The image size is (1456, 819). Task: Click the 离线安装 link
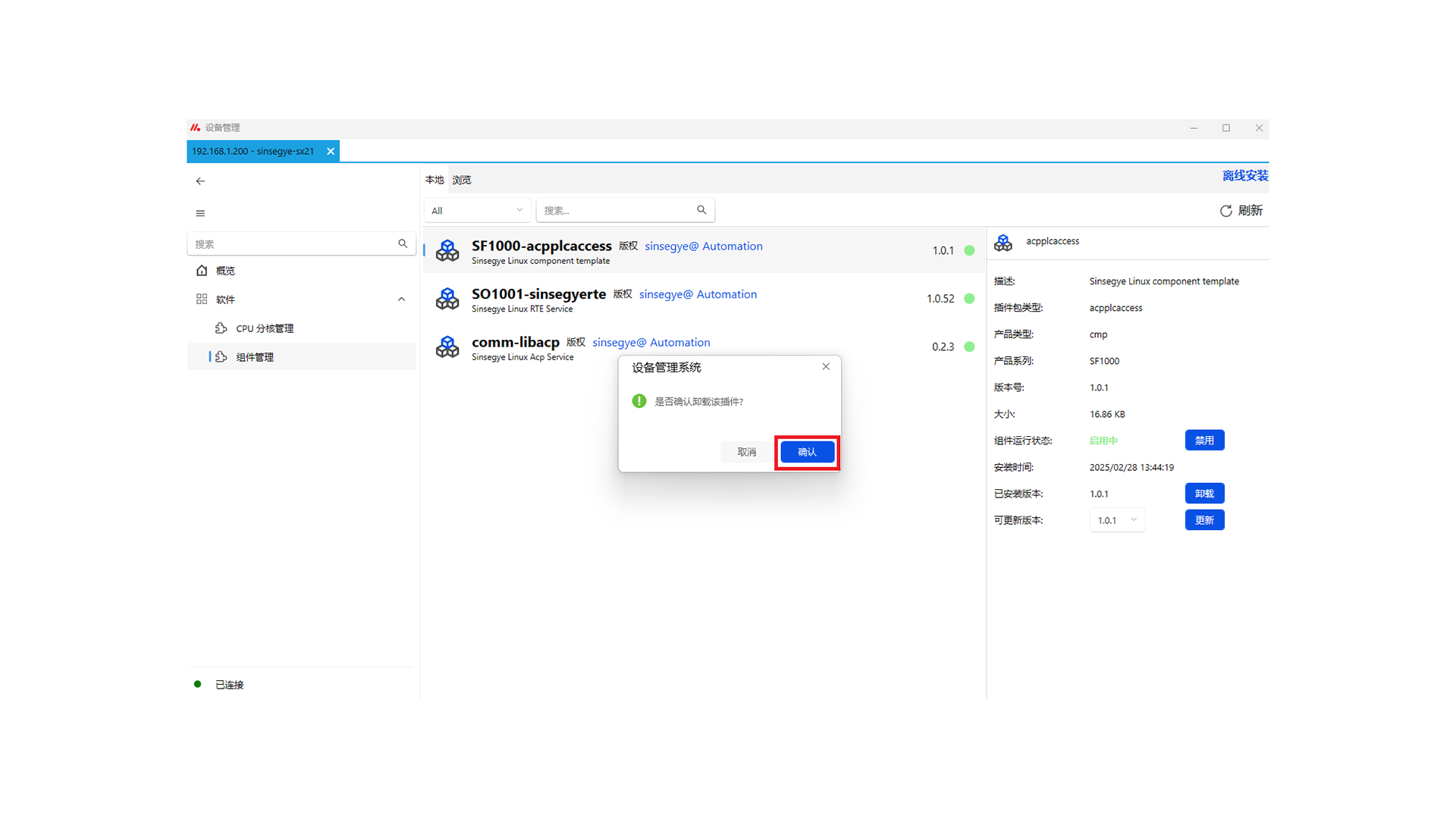coord(1245,176)
